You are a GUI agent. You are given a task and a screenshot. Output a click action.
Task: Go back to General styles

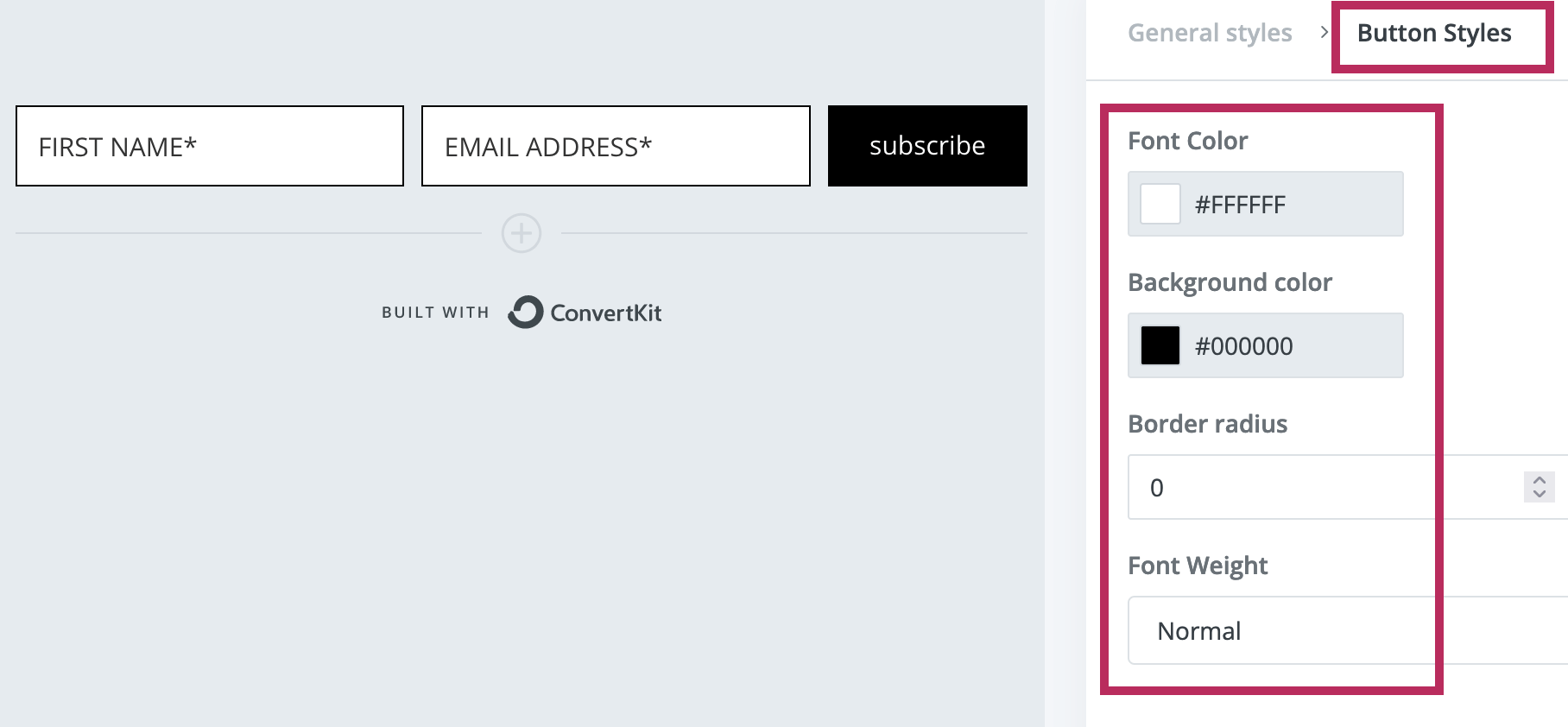click(x=1210, y=33)
